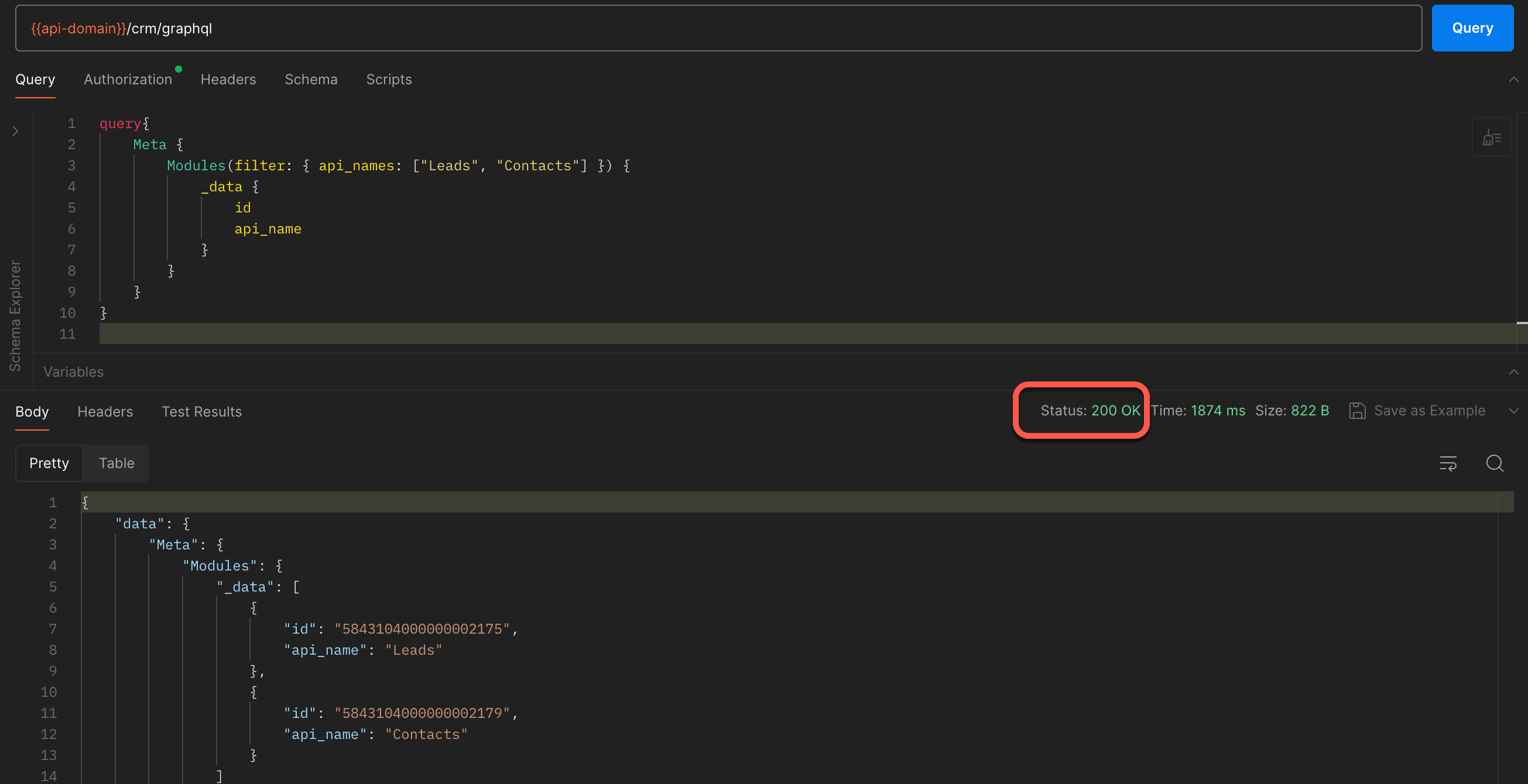Viewport: 1528px width, 784px height.
Task: Collapse the request pane chevron near tabs
Action: pos(1513,80)
